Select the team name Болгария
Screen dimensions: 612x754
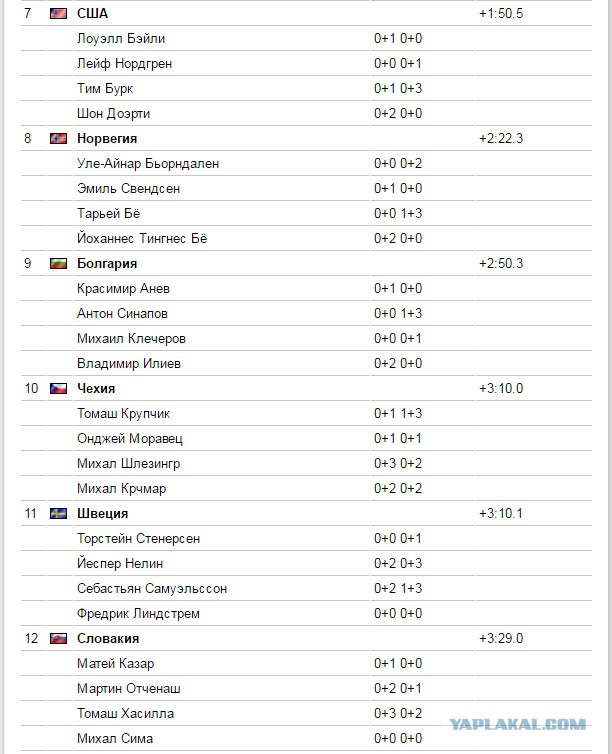pos(107,264)
